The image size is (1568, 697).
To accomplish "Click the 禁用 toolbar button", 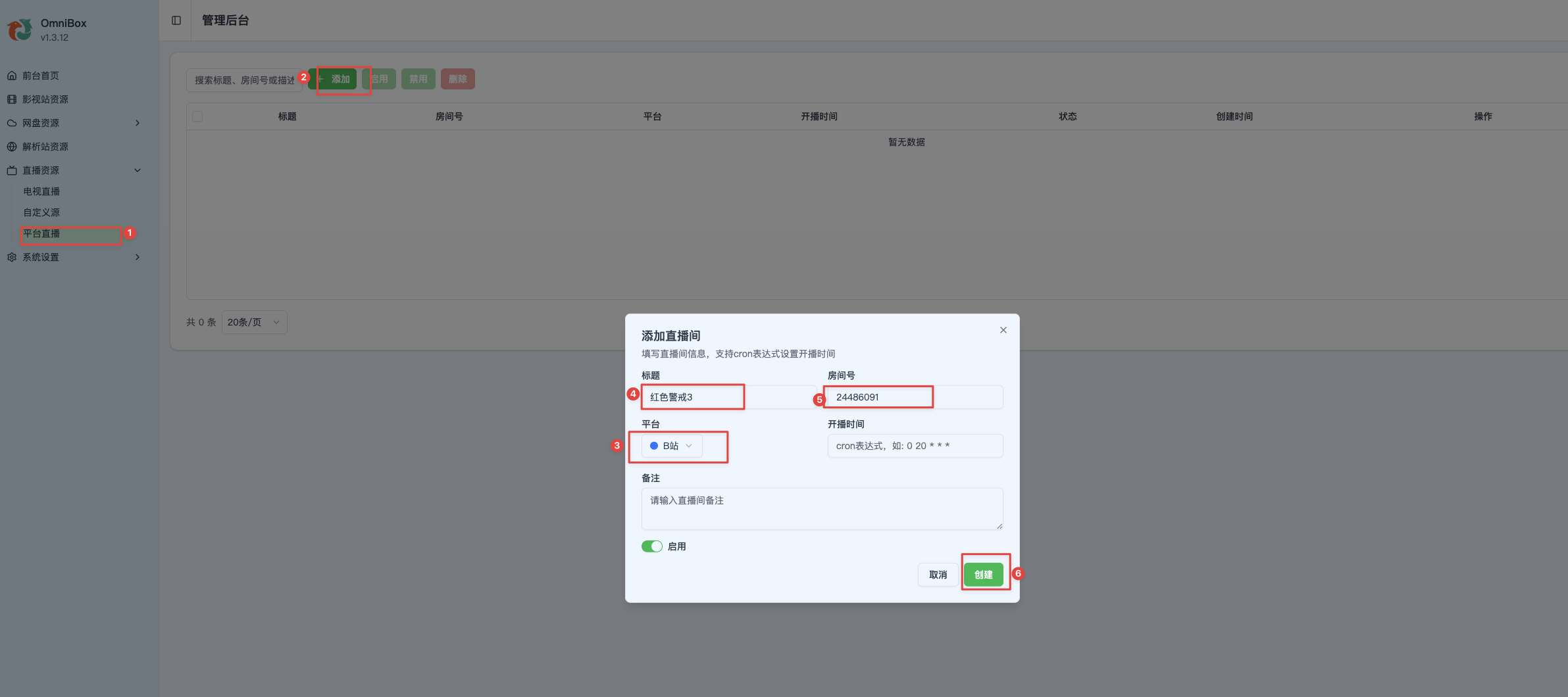I will coord(418,79).
